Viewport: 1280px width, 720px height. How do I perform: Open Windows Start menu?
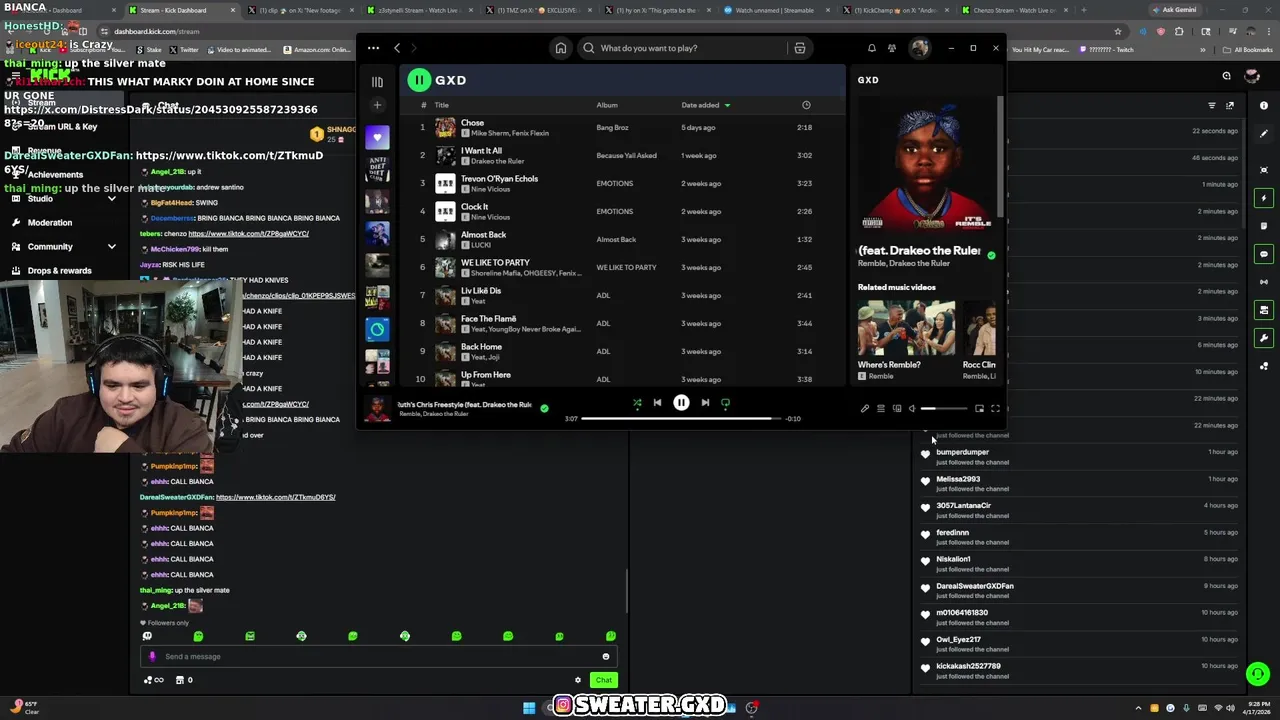529,708
